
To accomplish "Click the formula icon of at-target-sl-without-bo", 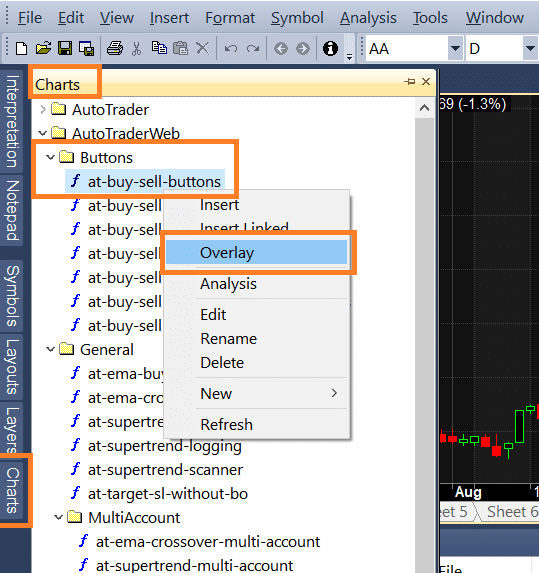I will point(75,493).
